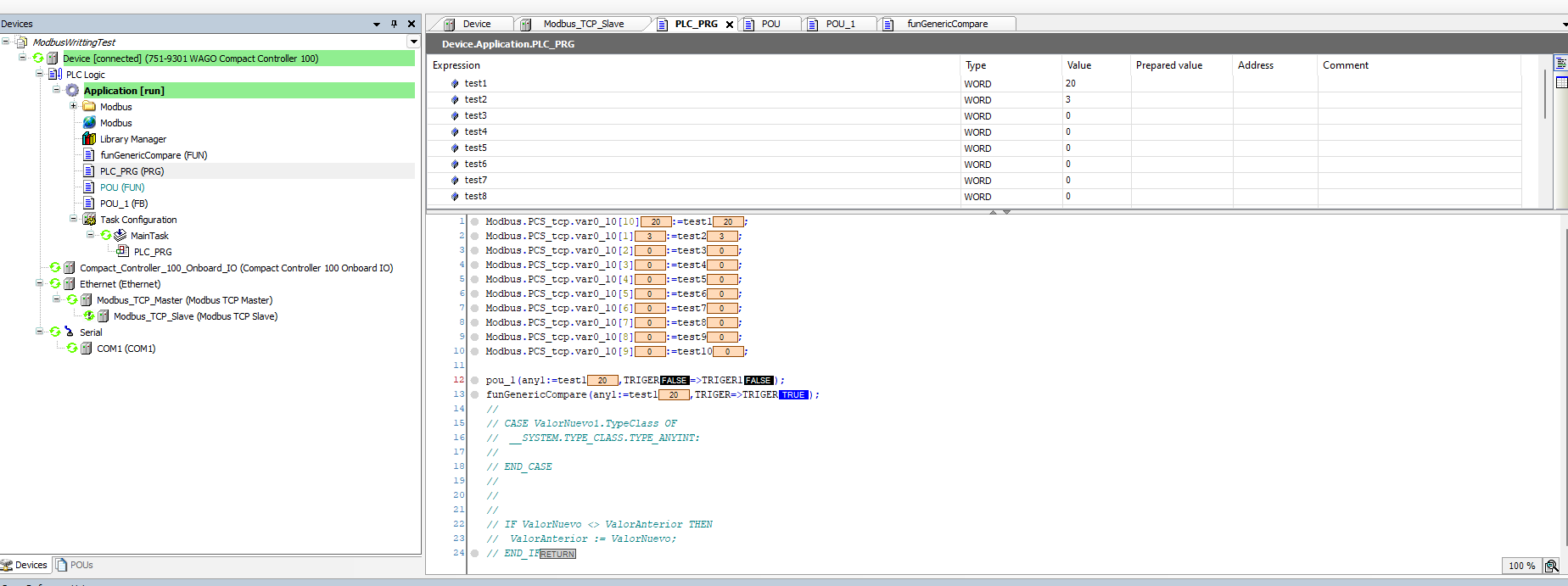The image size is (1568, 586).
Task: Click the zoom magnifier icon at bottom right
Action: click(x=1551, y=566)
